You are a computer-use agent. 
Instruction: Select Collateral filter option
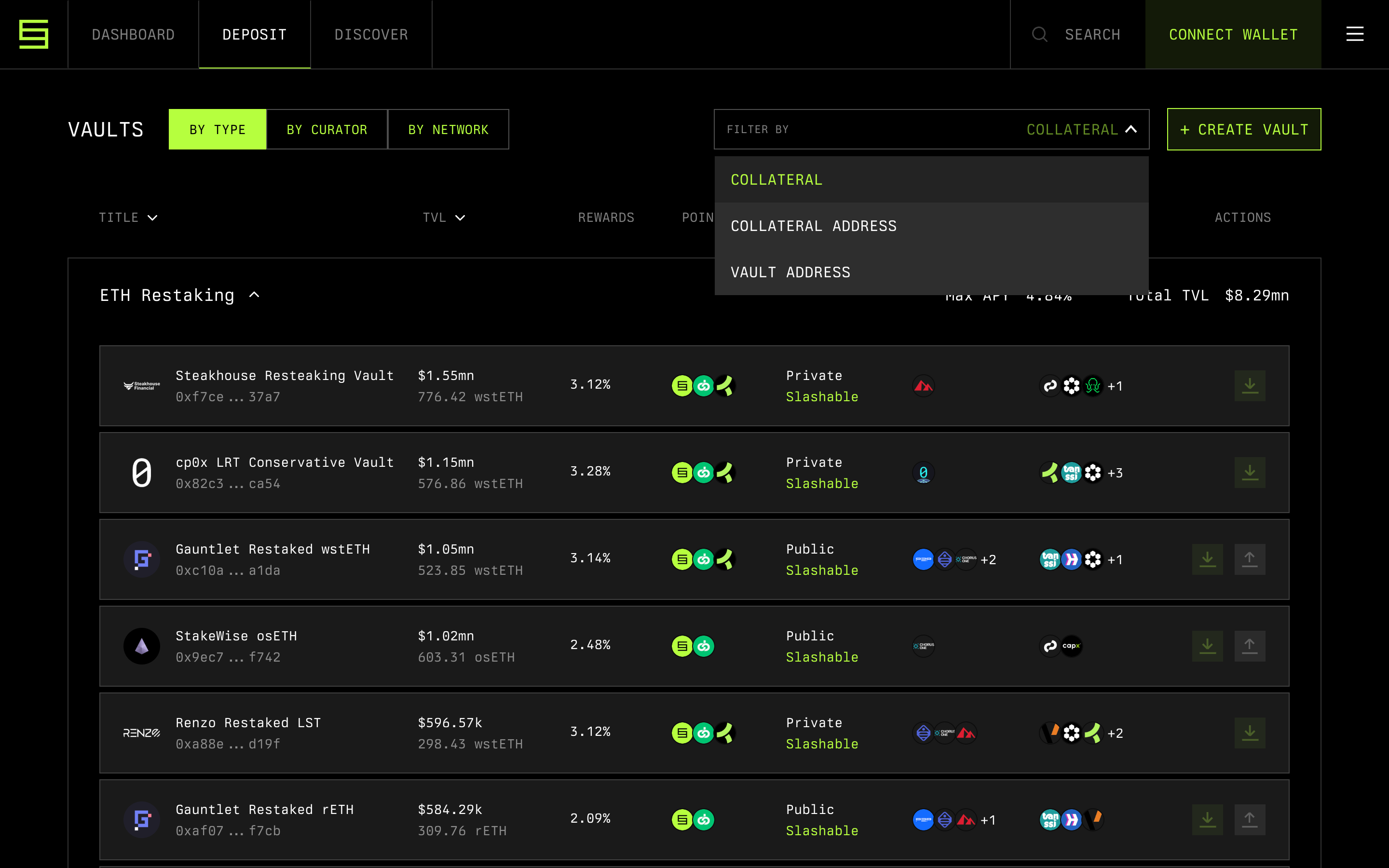(931, 180)
